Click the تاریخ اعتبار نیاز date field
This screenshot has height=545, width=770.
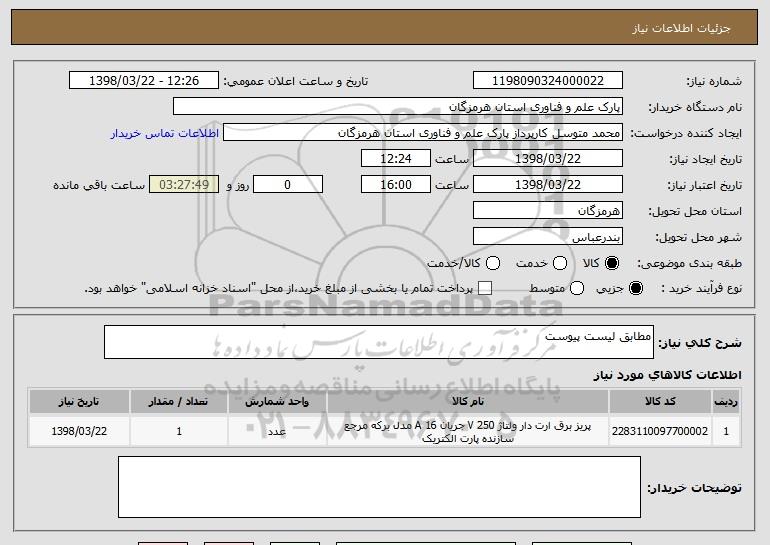click(x=548, y=185)
